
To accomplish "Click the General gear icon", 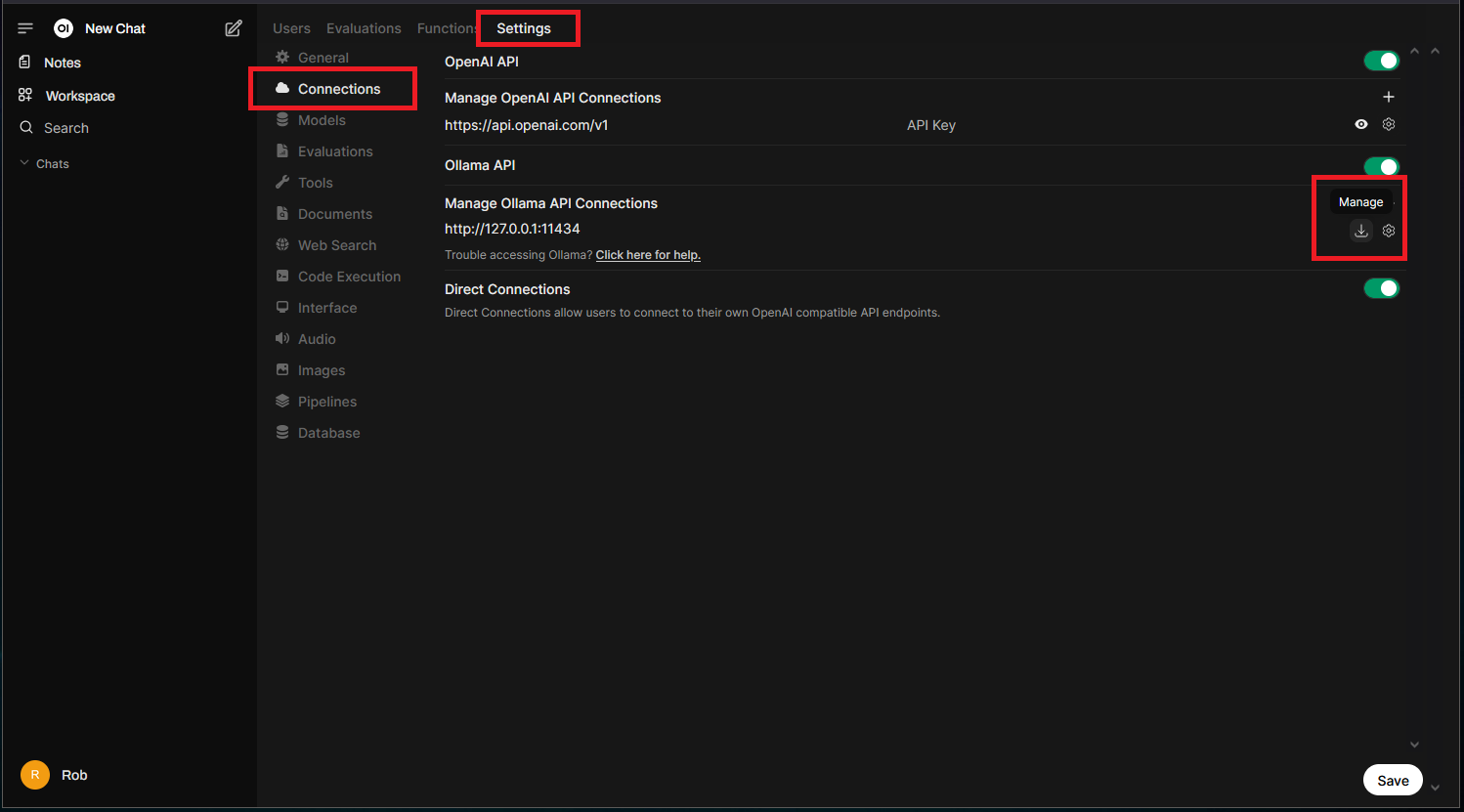I will click(x=282, y=57).
